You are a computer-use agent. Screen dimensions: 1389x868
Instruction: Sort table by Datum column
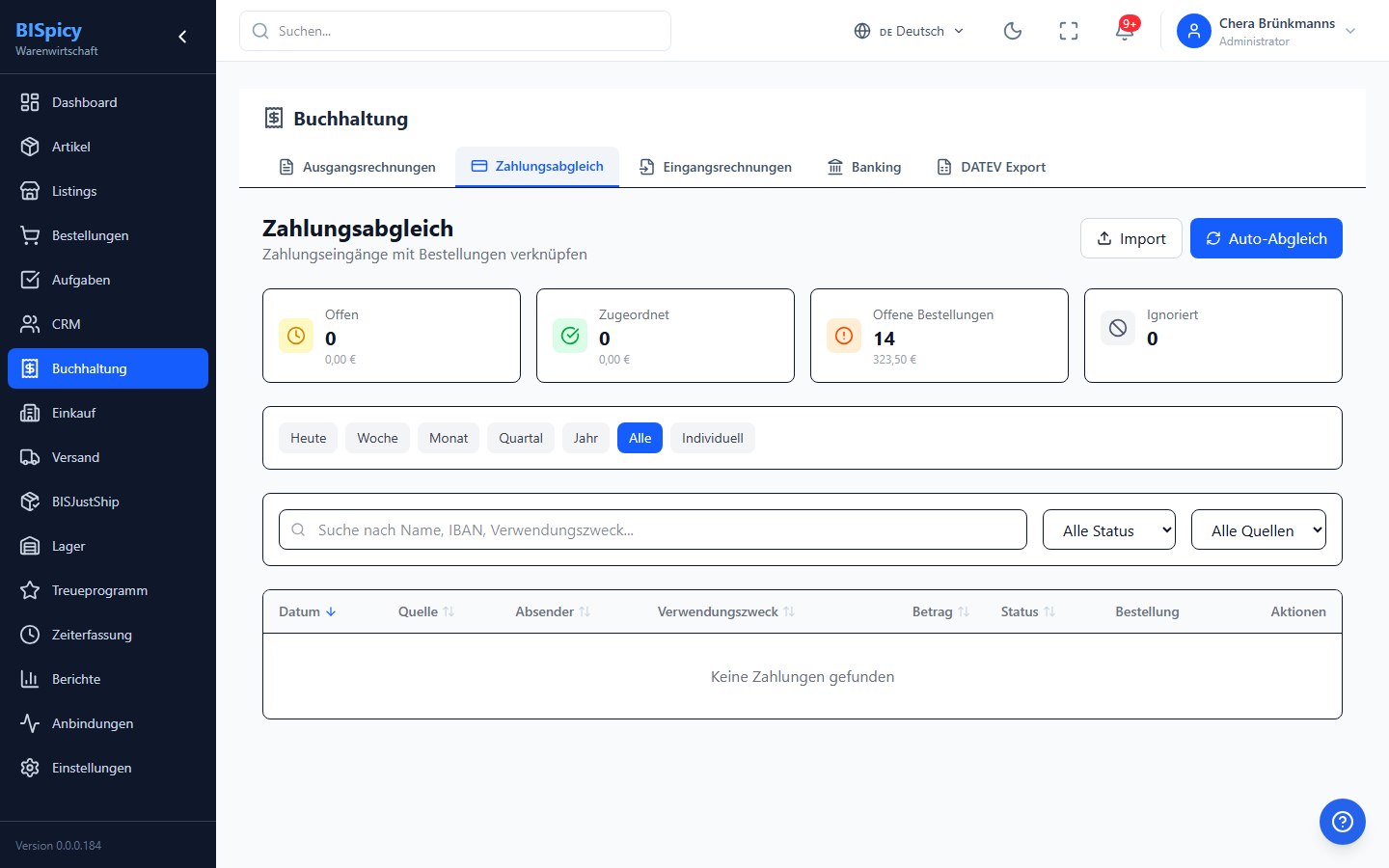pyautogui.click(x=308, y=611)
